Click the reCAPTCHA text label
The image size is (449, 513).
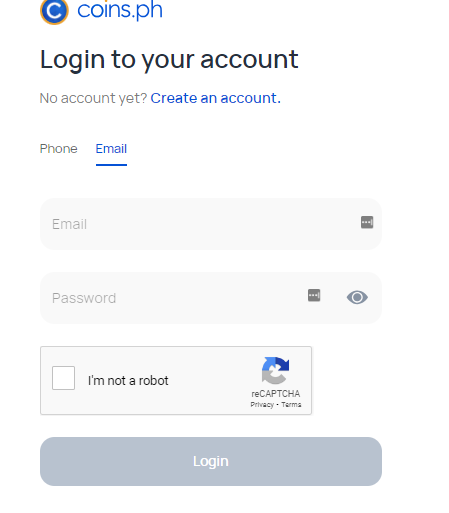pyautogui.click(x=276, y=394)
